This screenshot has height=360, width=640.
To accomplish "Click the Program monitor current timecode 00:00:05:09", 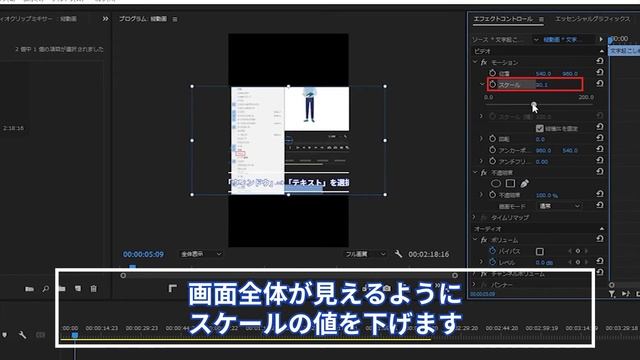I will 143,254.
